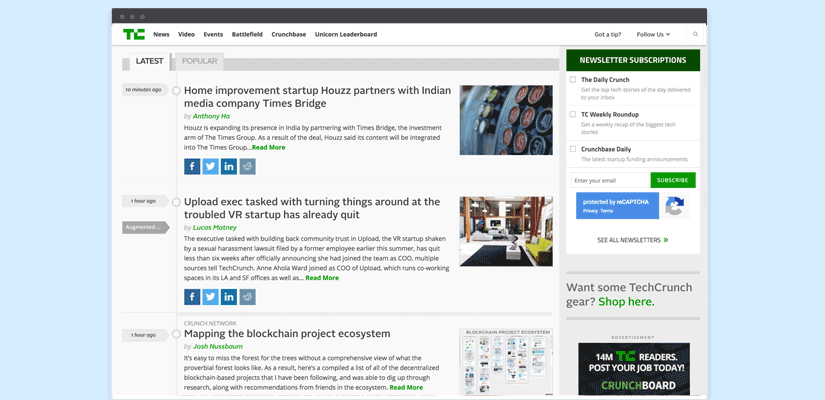Open the Houzz partners with Times Bridge headline
The width and height of the screenshot is (825, 400).
coord(317,97)
